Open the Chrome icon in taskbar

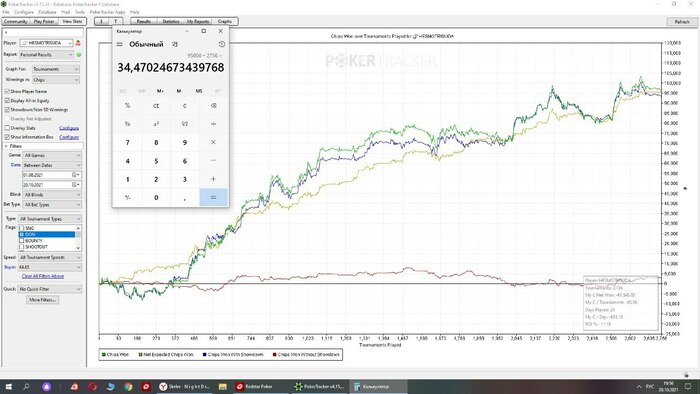pos(128,386)
